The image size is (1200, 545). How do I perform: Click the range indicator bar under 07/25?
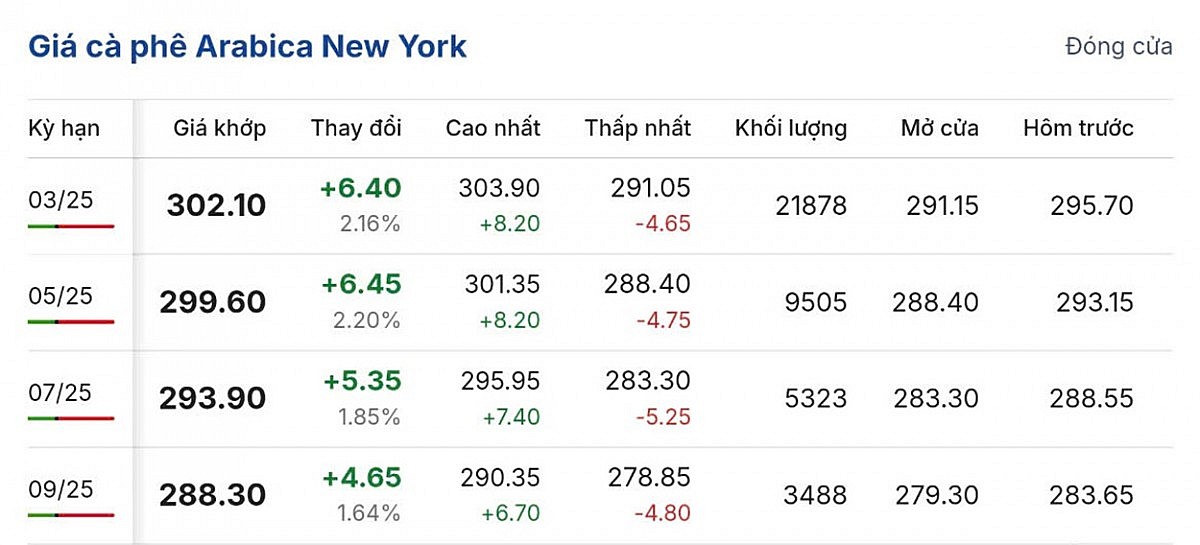tap(71, 418)
